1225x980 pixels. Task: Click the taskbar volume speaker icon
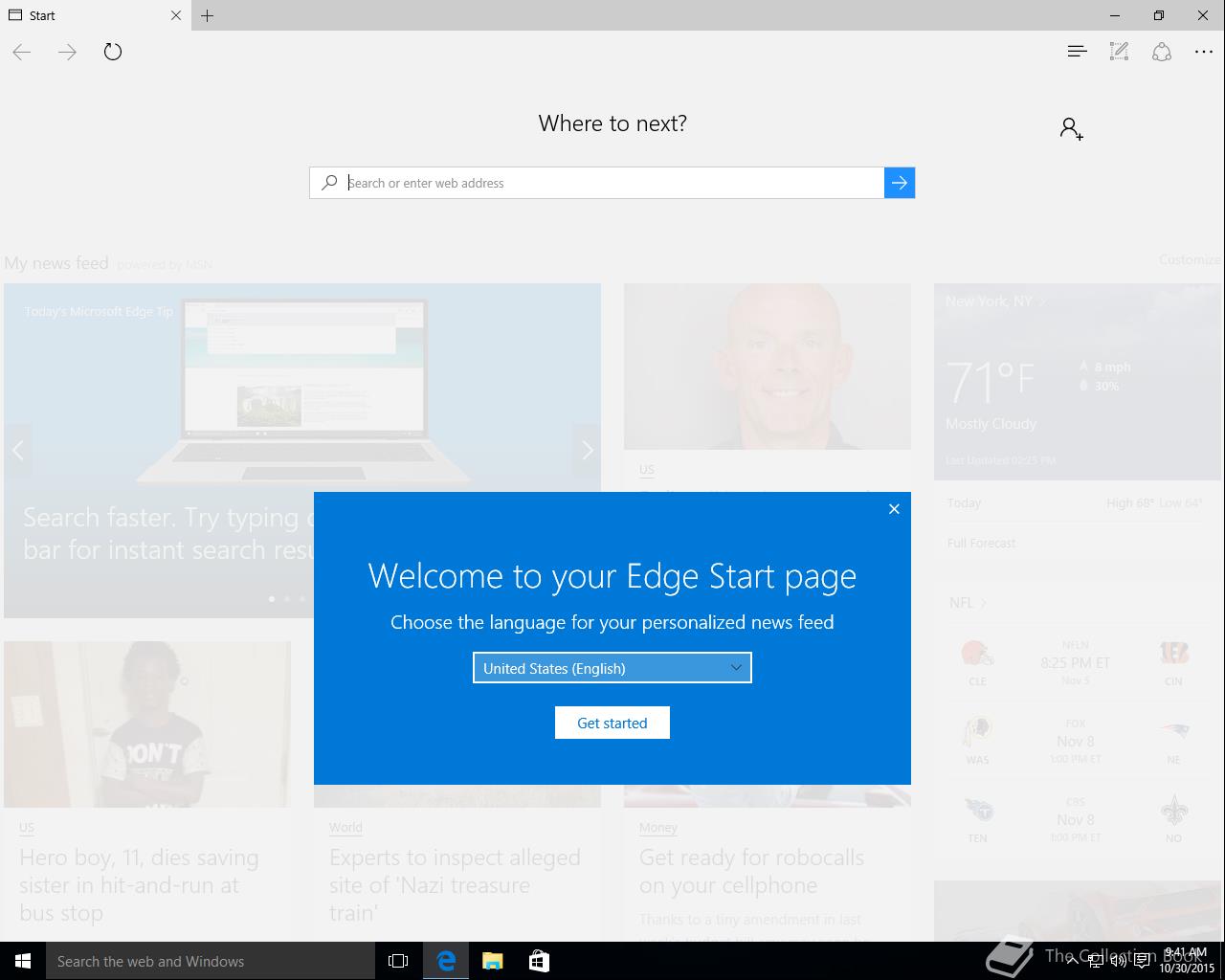(x=1118, y=961)
